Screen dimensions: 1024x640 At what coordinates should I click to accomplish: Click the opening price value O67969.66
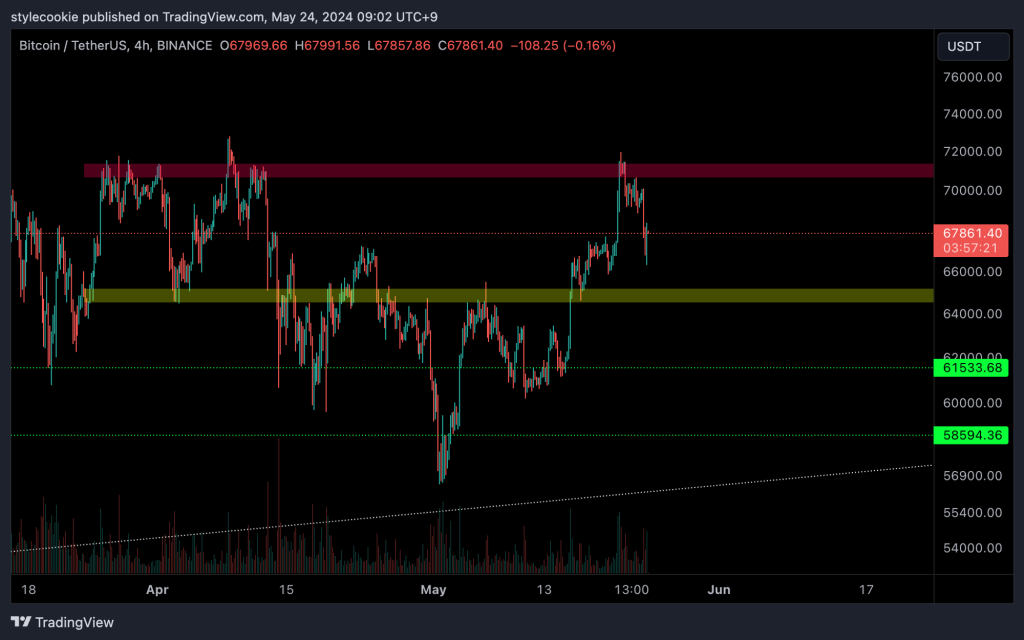(x=254, y=46)
